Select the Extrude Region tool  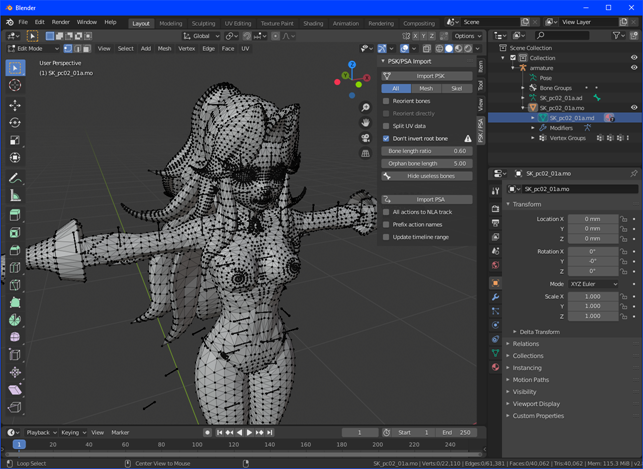(15, 216)
